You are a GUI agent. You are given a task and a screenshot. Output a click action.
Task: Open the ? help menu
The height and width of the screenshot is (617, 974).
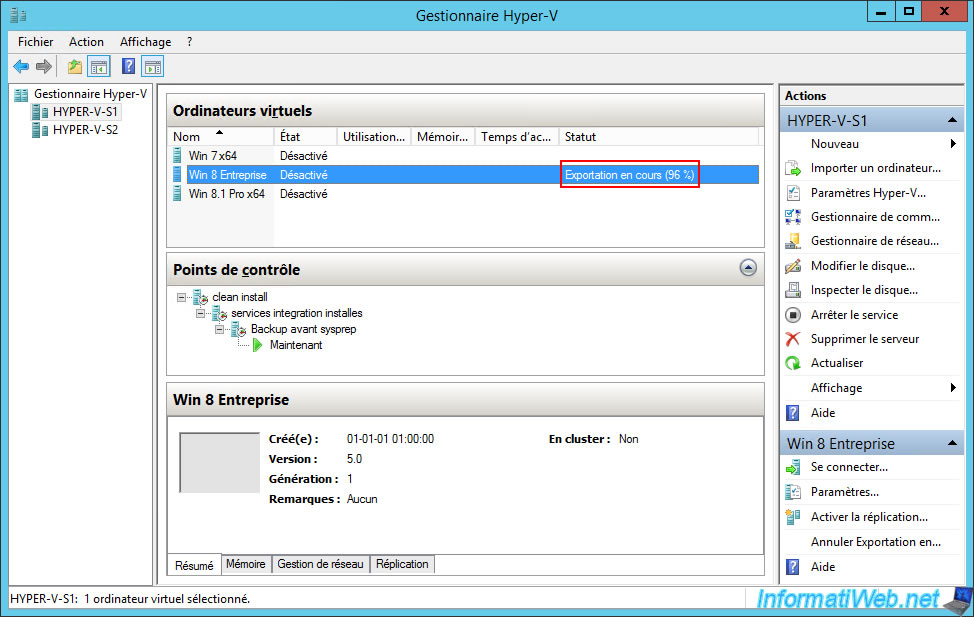pyautogui.click(x=189, y=42)
